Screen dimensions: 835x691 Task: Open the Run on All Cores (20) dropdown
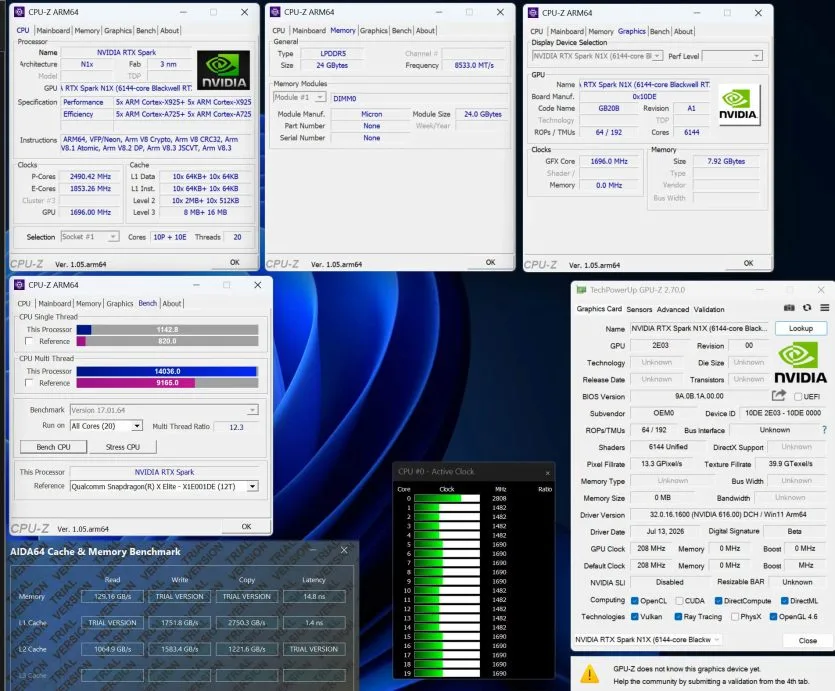(x=107, y=426)
